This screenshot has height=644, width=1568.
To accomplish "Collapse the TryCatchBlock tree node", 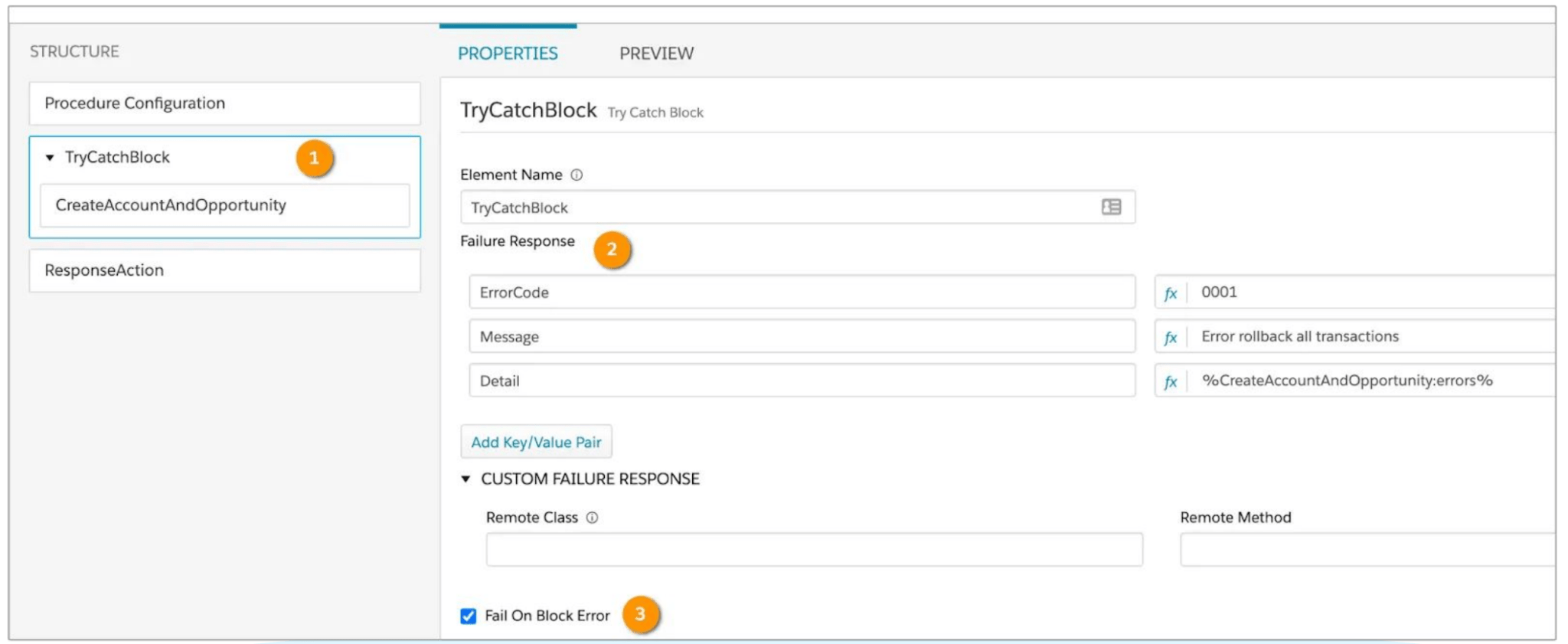I will coord(50,158).
